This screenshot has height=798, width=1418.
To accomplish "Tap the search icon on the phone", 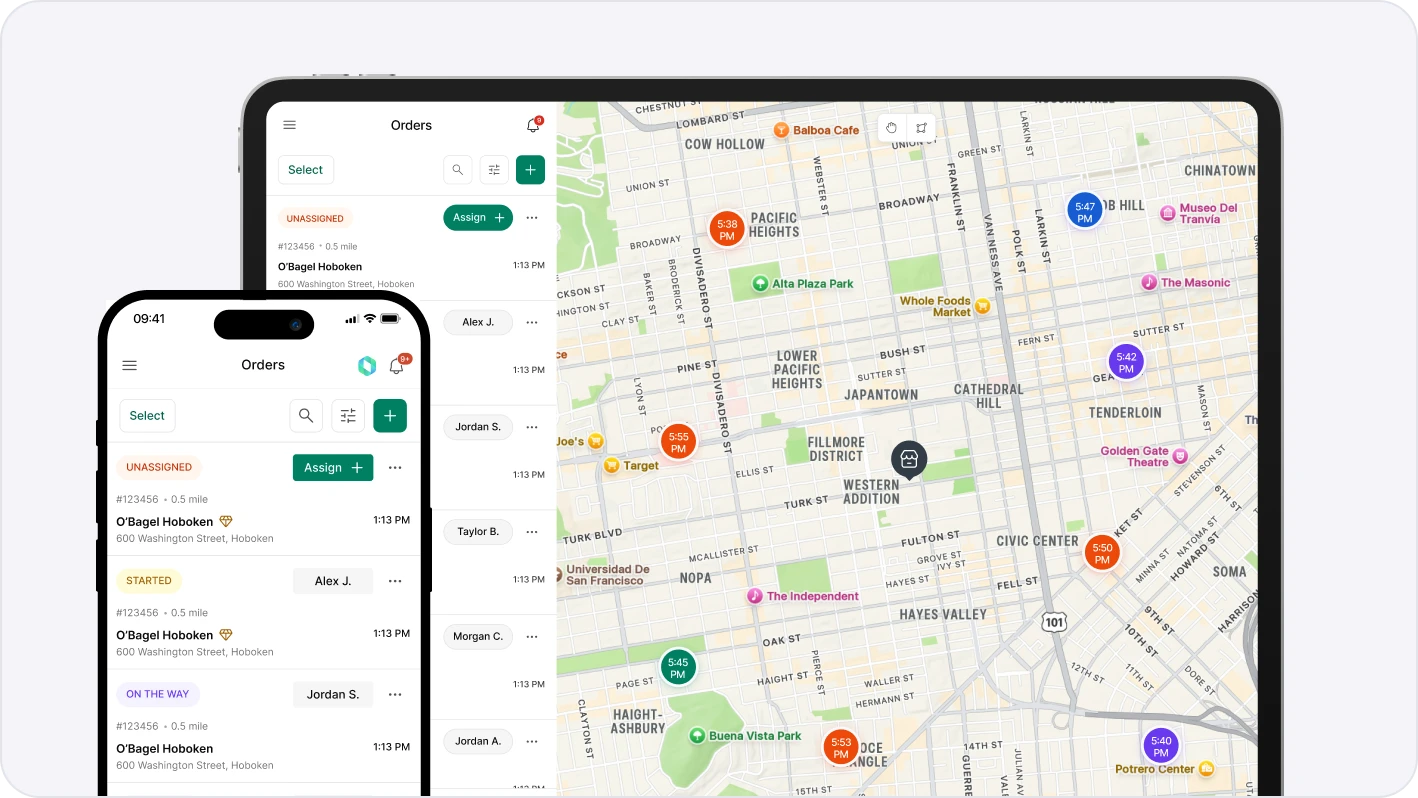I will pyautogui.click(x=306, y=416).
